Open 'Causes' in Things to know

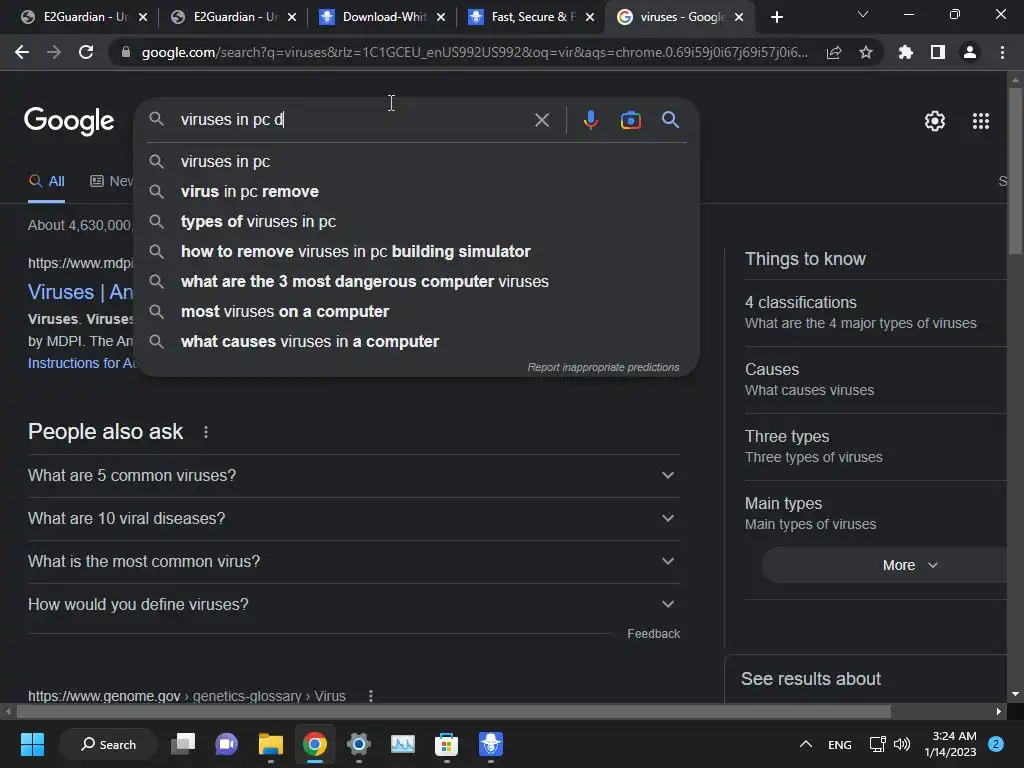tap(875, 379)
